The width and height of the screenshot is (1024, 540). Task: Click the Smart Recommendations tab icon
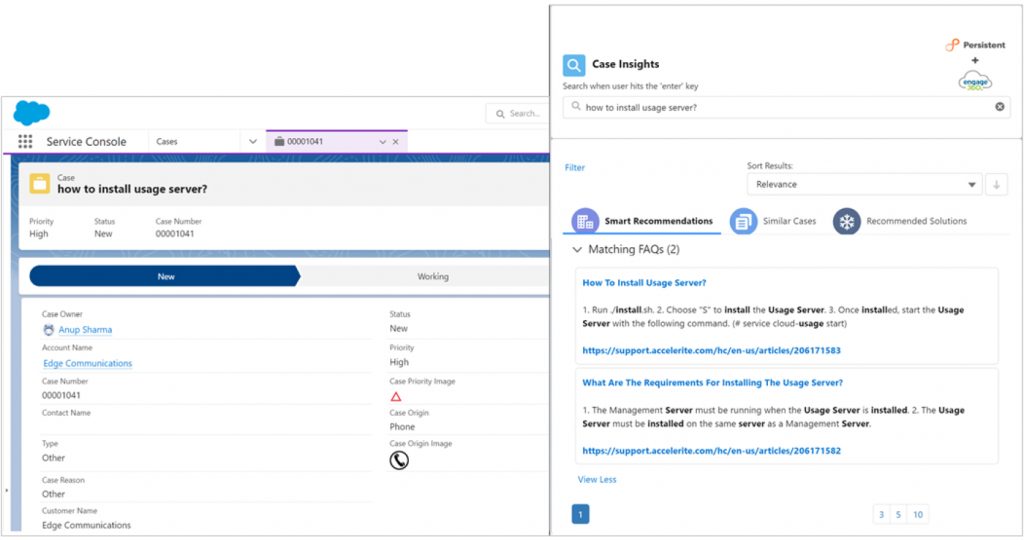coord(584,221)
